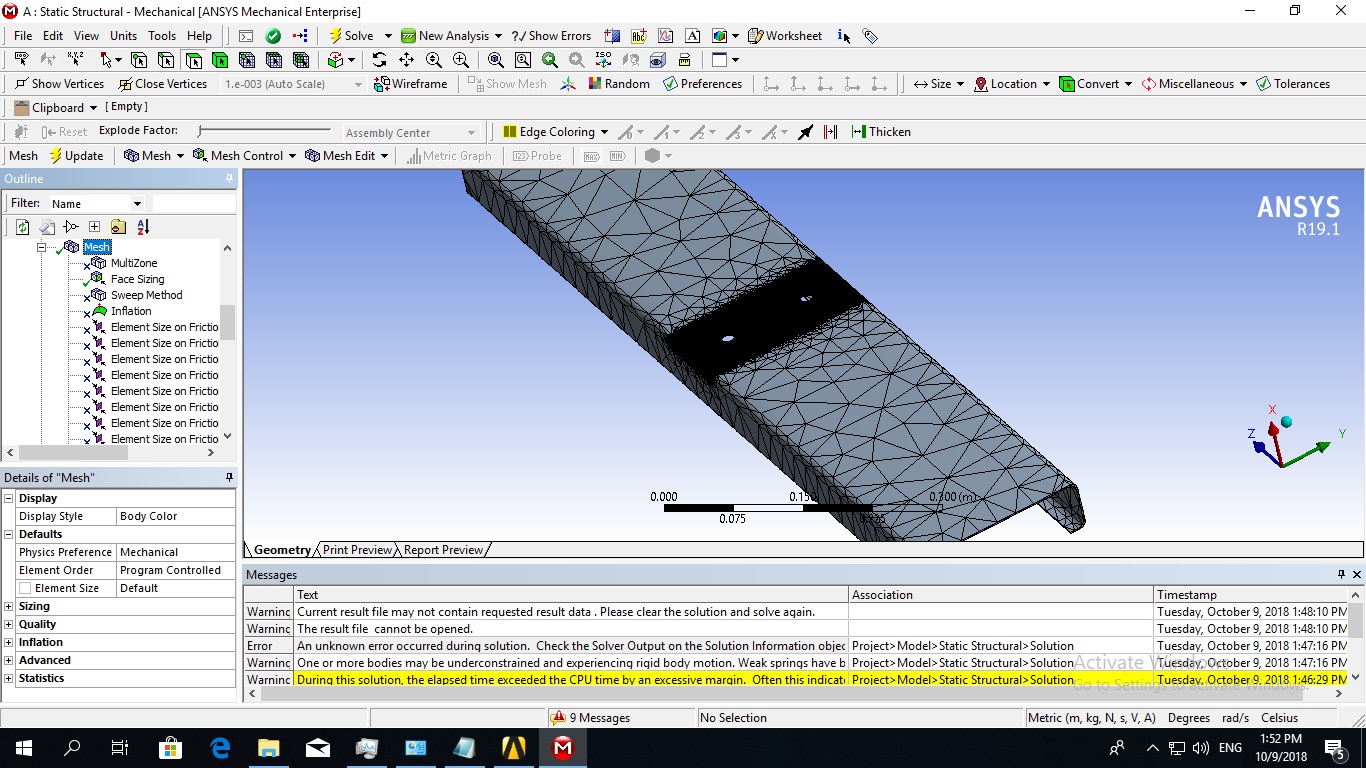Open the New Analysis dropdown
This screenshot has width=1366, height=768.
tap(498, 36)
